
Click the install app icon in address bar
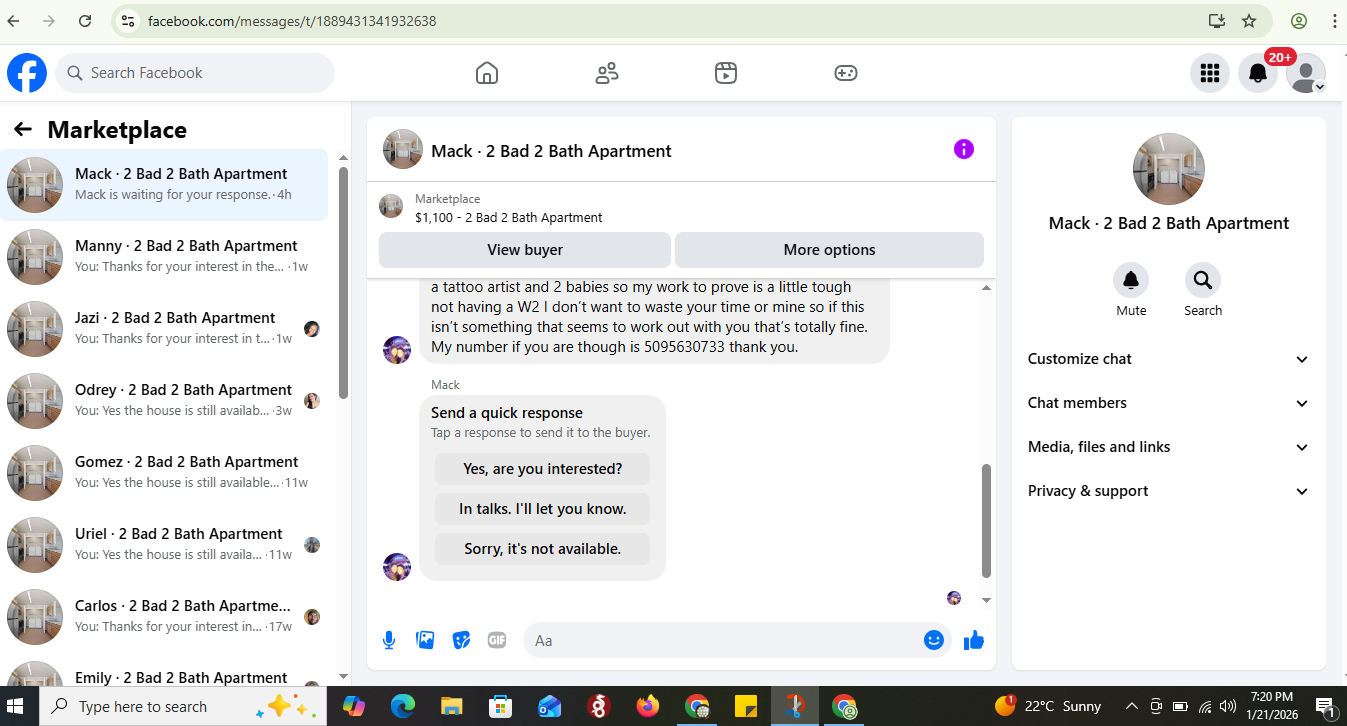1216,20
